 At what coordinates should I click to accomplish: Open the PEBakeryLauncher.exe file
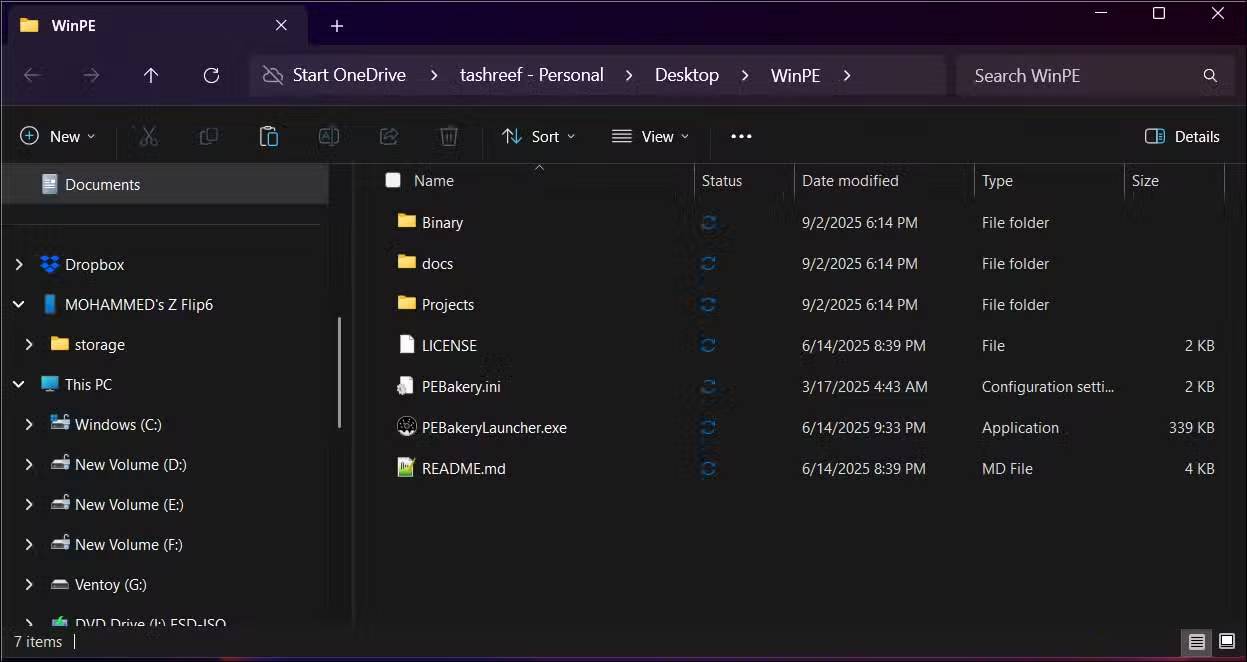tap(494, 428)
